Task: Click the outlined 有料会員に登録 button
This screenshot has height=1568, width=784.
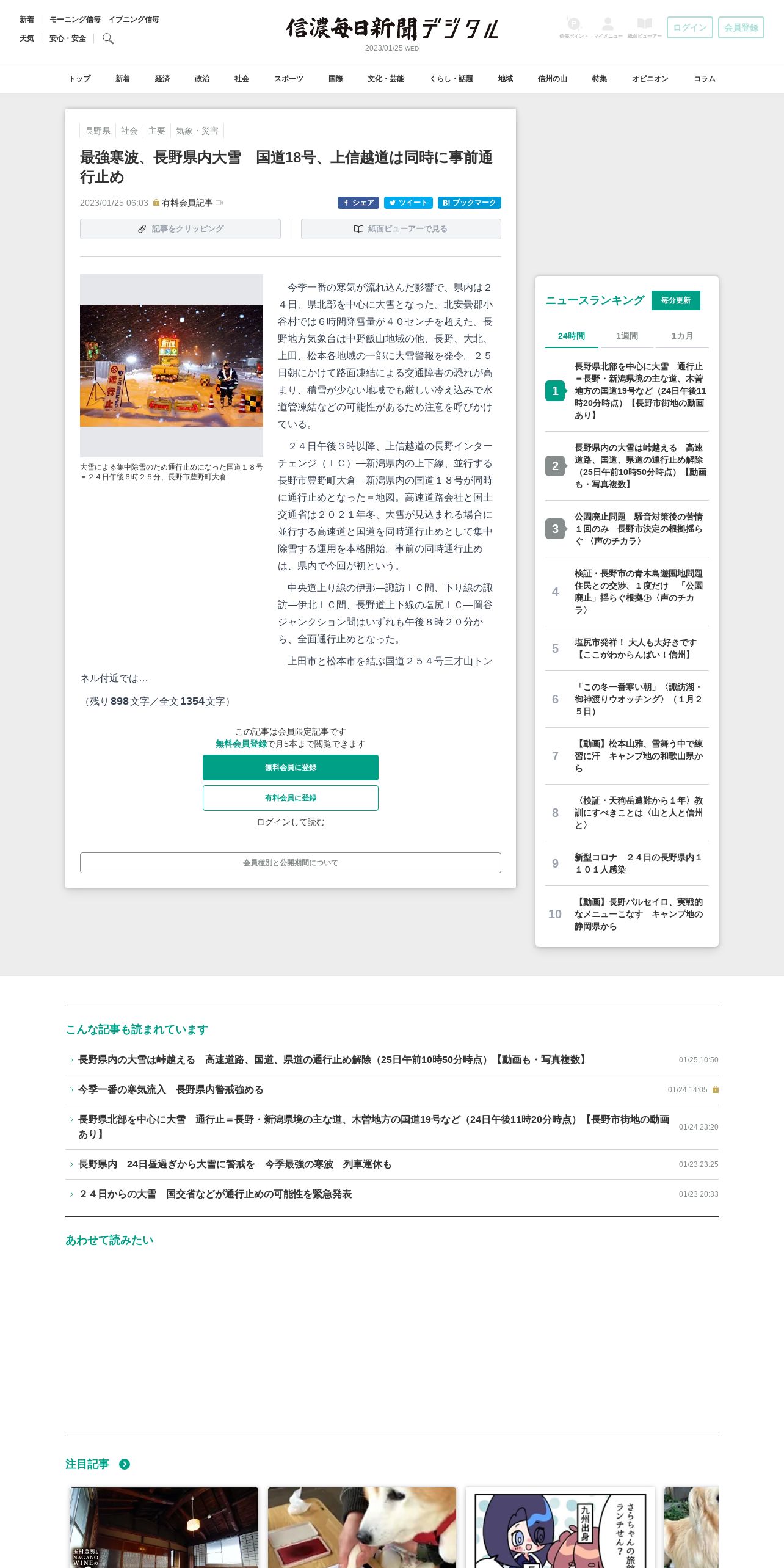Action: [291, 798]
